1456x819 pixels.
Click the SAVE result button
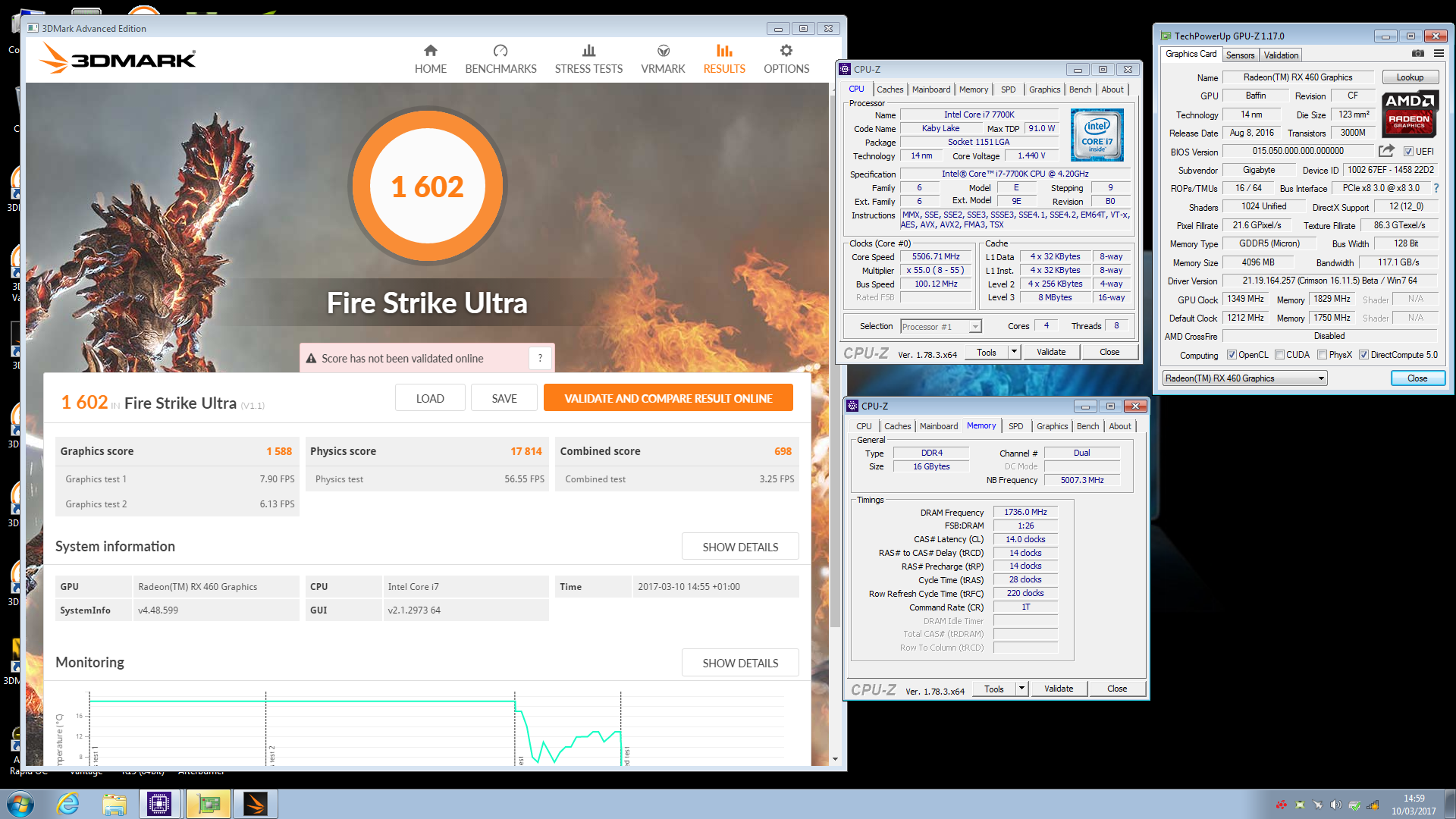click(504, 398)
